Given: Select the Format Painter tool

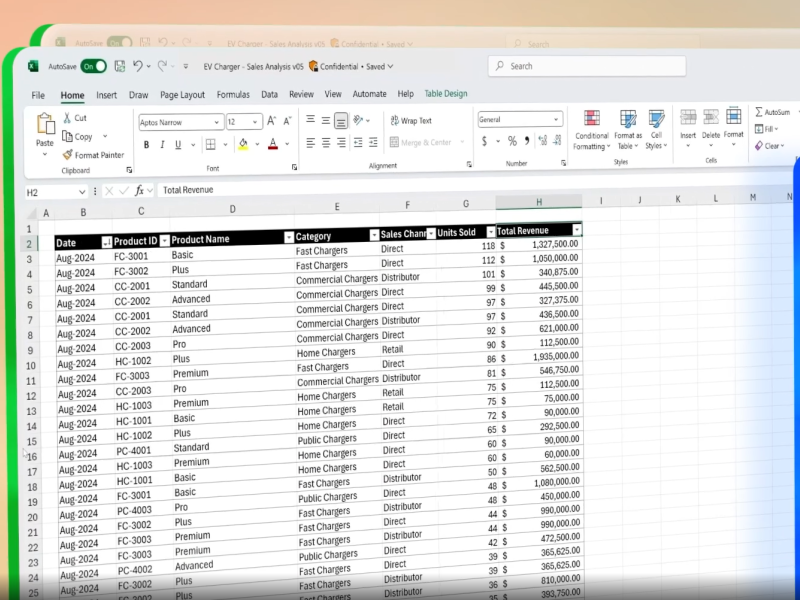Looking at the screenshot, I should pyautogui.click(x=93, y=154).
